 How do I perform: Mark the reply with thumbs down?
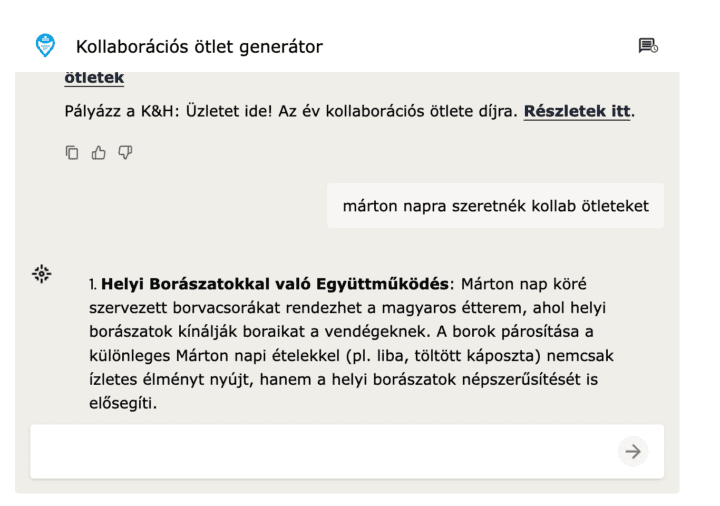pyautogui.click(x=125, y=152)
